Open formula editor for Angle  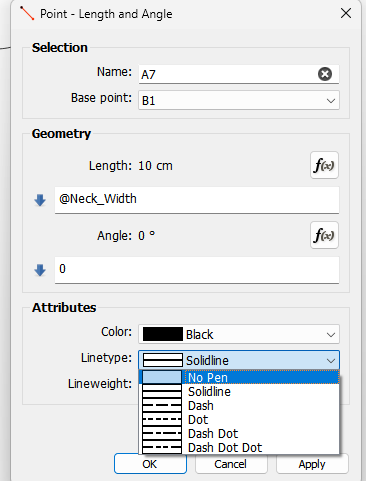[324, 235]
